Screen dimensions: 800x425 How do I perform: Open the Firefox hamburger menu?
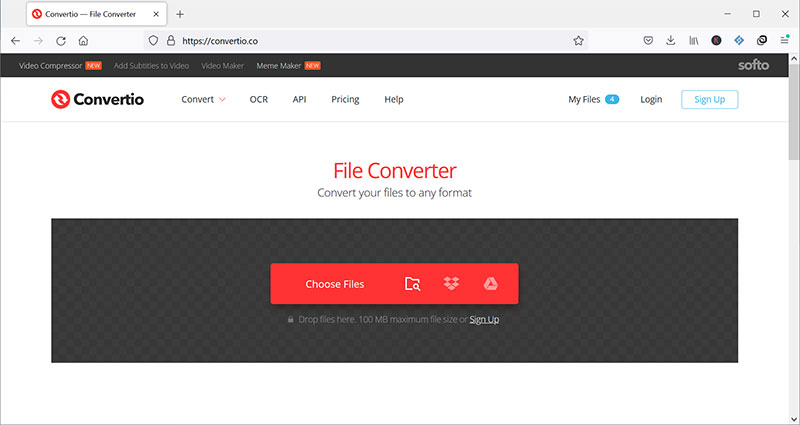785,40
